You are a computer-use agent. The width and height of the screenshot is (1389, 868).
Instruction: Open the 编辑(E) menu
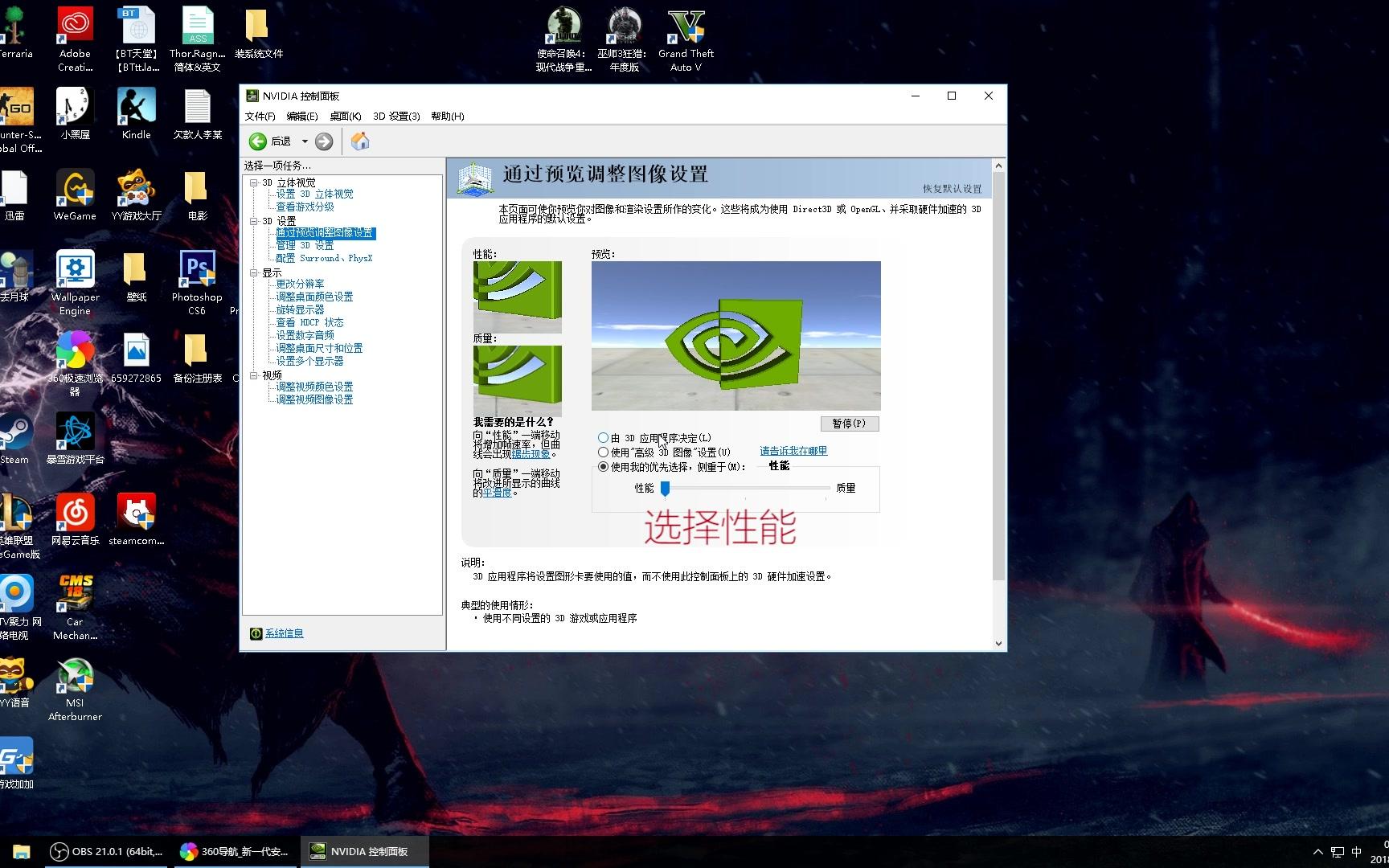click(302, 117)
